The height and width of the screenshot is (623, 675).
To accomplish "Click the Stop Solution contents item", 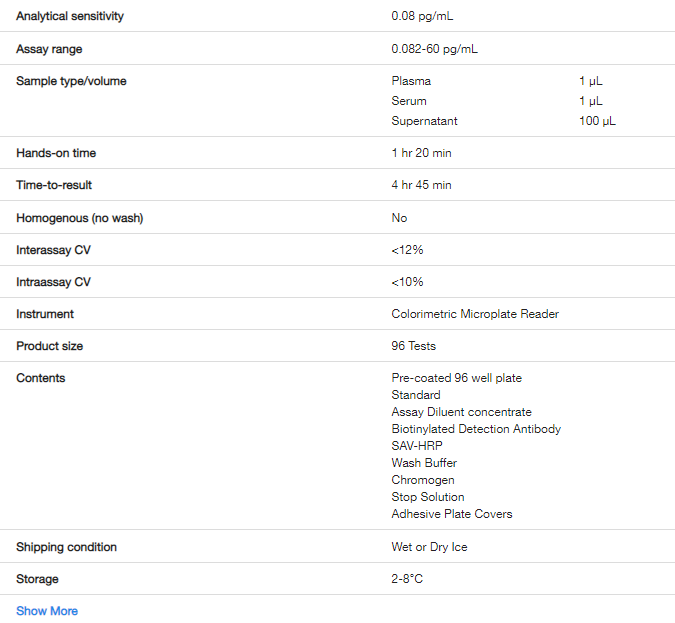I will (x=427, y=497).
